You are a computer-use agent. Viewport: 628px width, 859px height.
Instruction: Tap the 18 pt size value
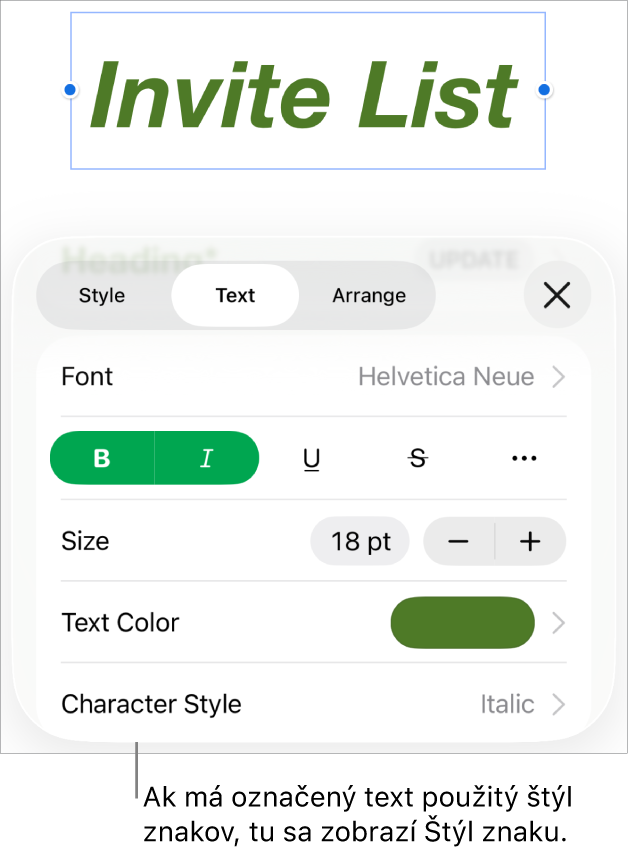tap(360, 541)
